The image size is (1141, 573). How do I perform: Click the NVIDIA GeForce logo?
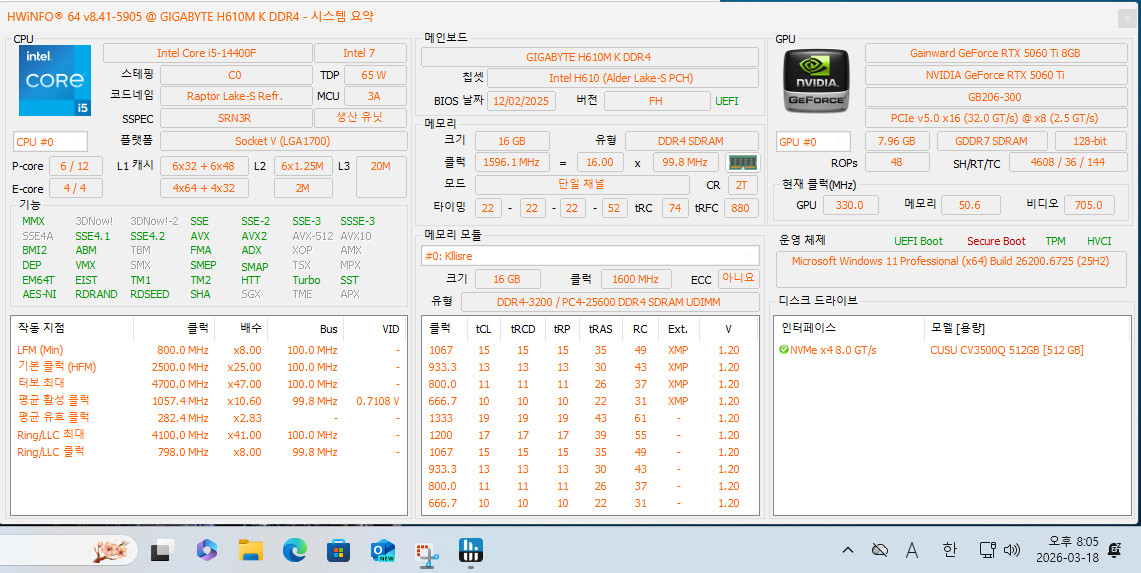[816, 80]
